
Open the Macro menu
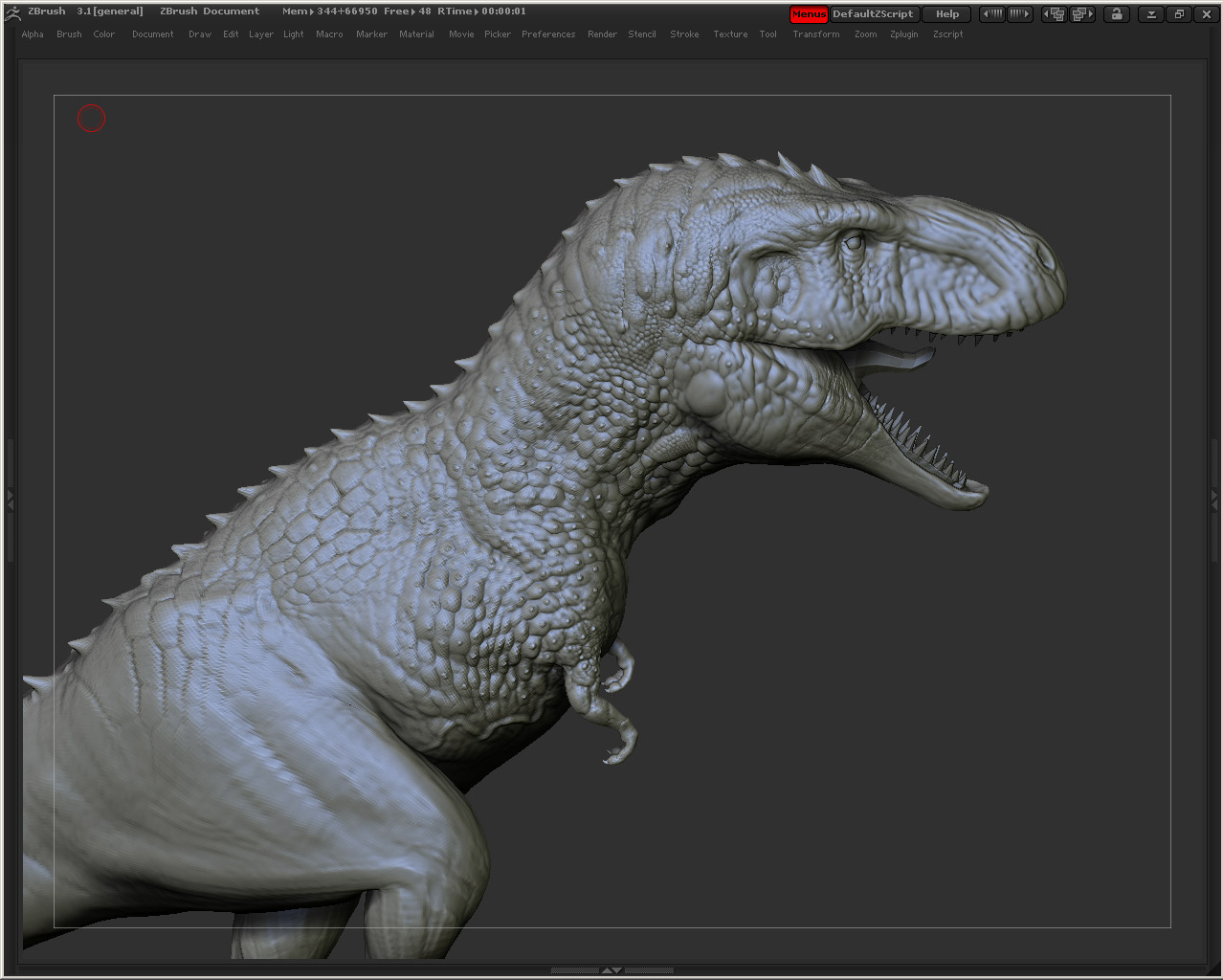pos(329,34)
